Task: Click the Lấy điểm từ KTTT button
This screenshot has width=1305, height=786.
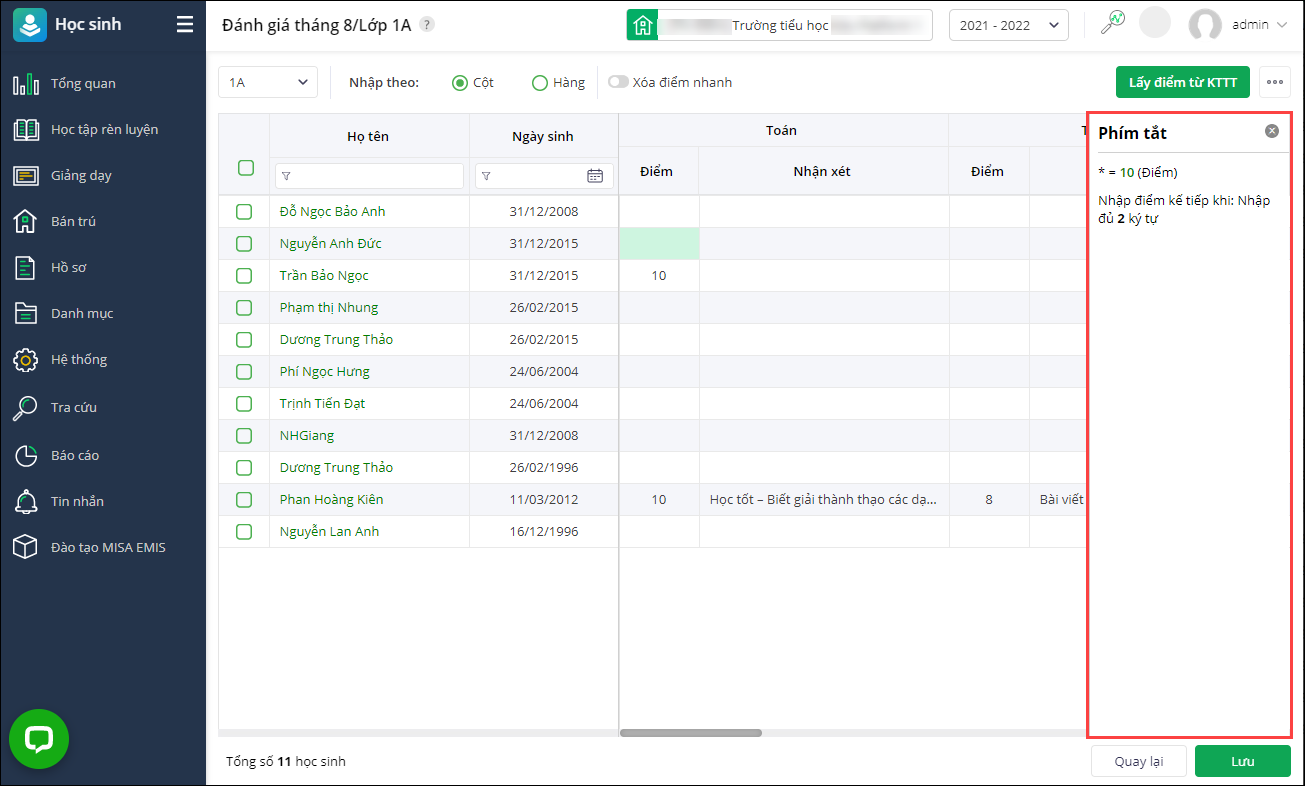Action: click(1183, 82)
